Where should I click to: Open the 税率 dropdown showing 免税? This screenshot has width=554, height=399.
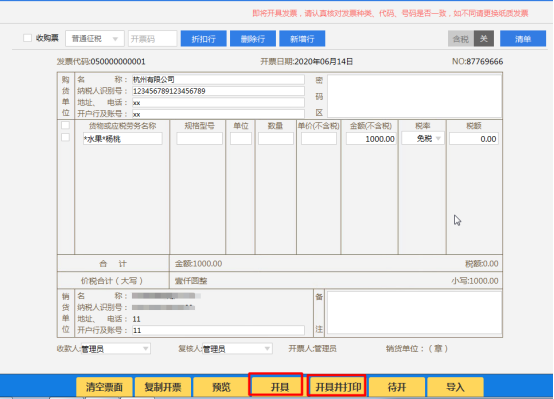tap(423, 139)
